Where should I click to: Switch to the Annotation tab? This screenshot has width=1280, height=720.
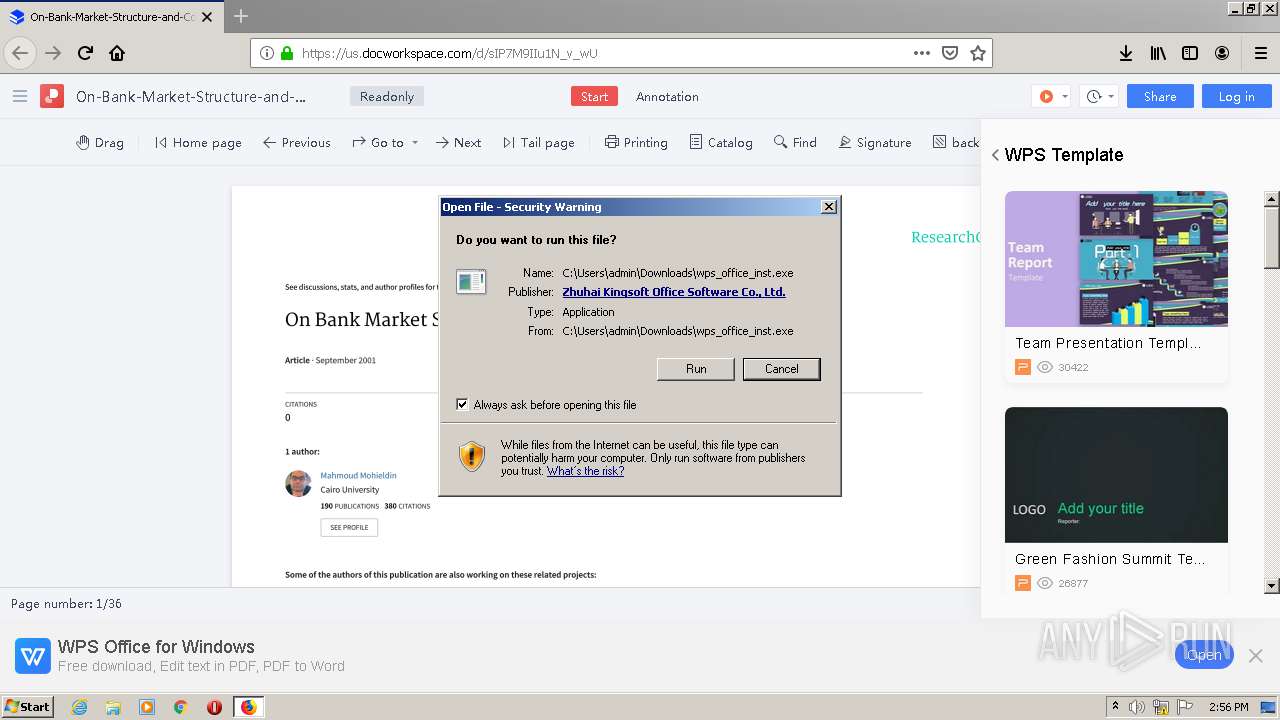point(667,96)
